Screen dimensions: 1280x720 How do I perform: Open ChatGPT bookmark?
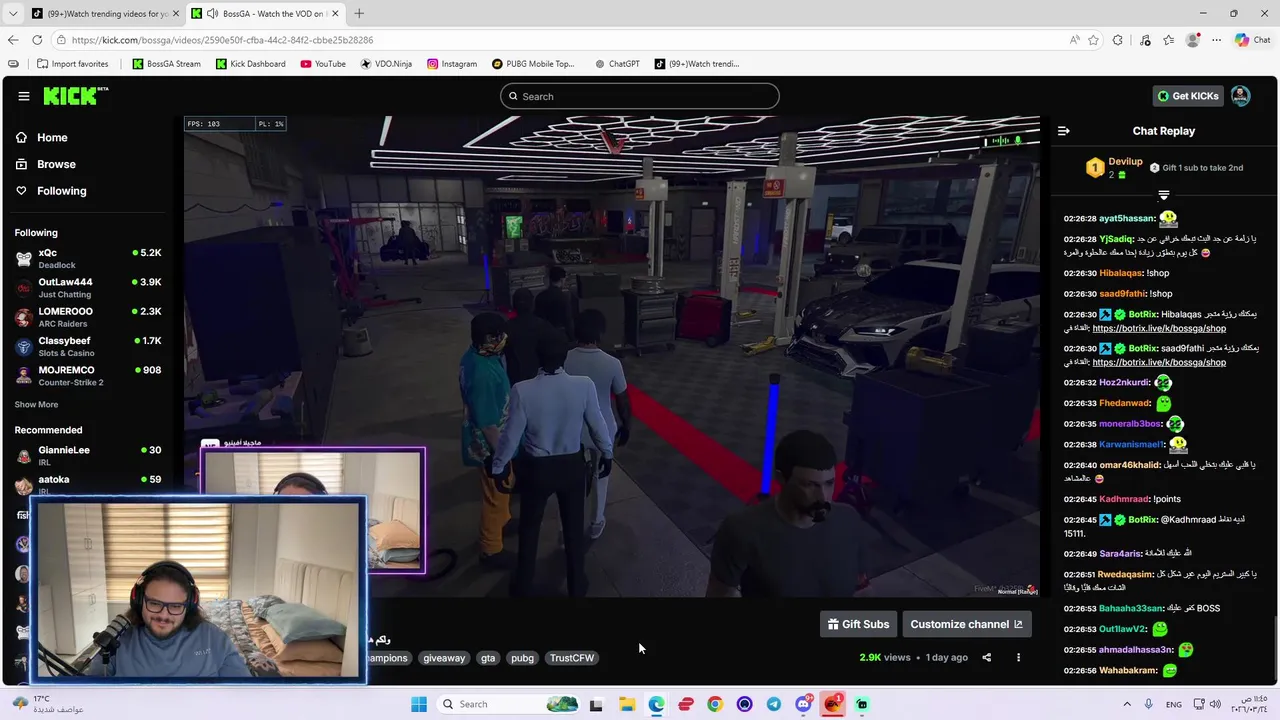[617, 64]
